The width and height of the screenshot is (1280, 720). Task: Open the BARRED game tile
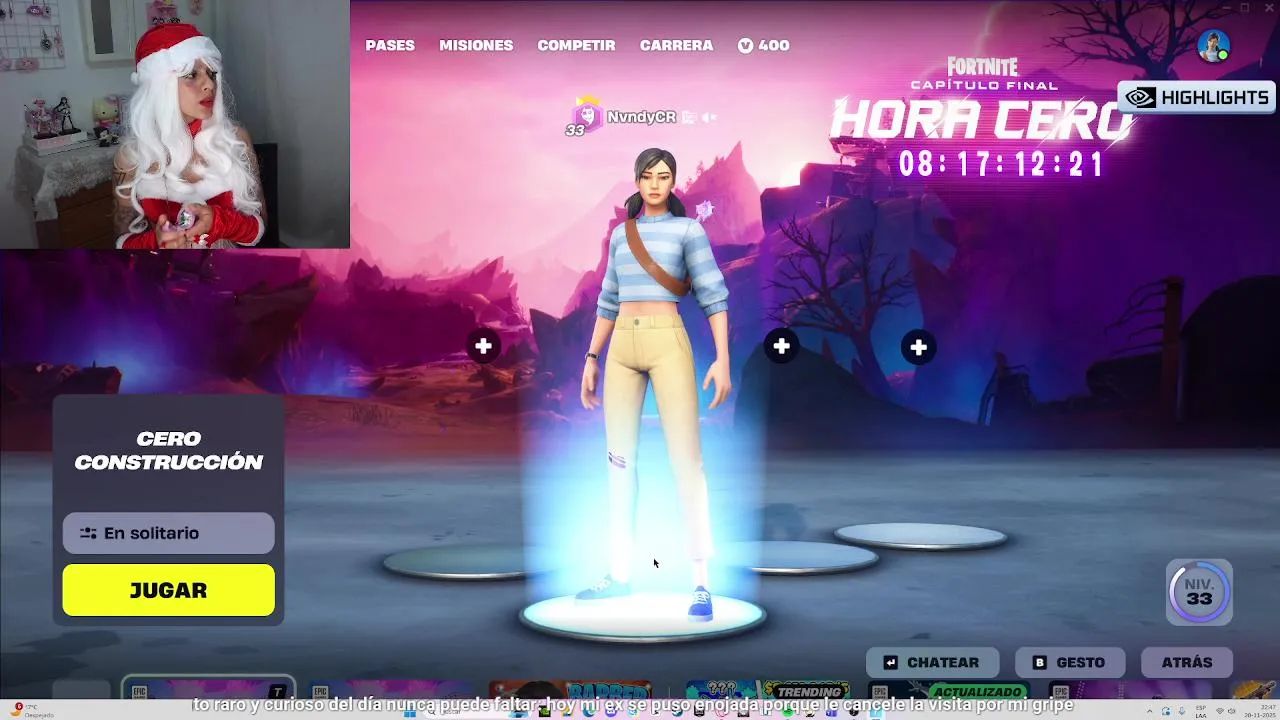[x=570, y=691]
